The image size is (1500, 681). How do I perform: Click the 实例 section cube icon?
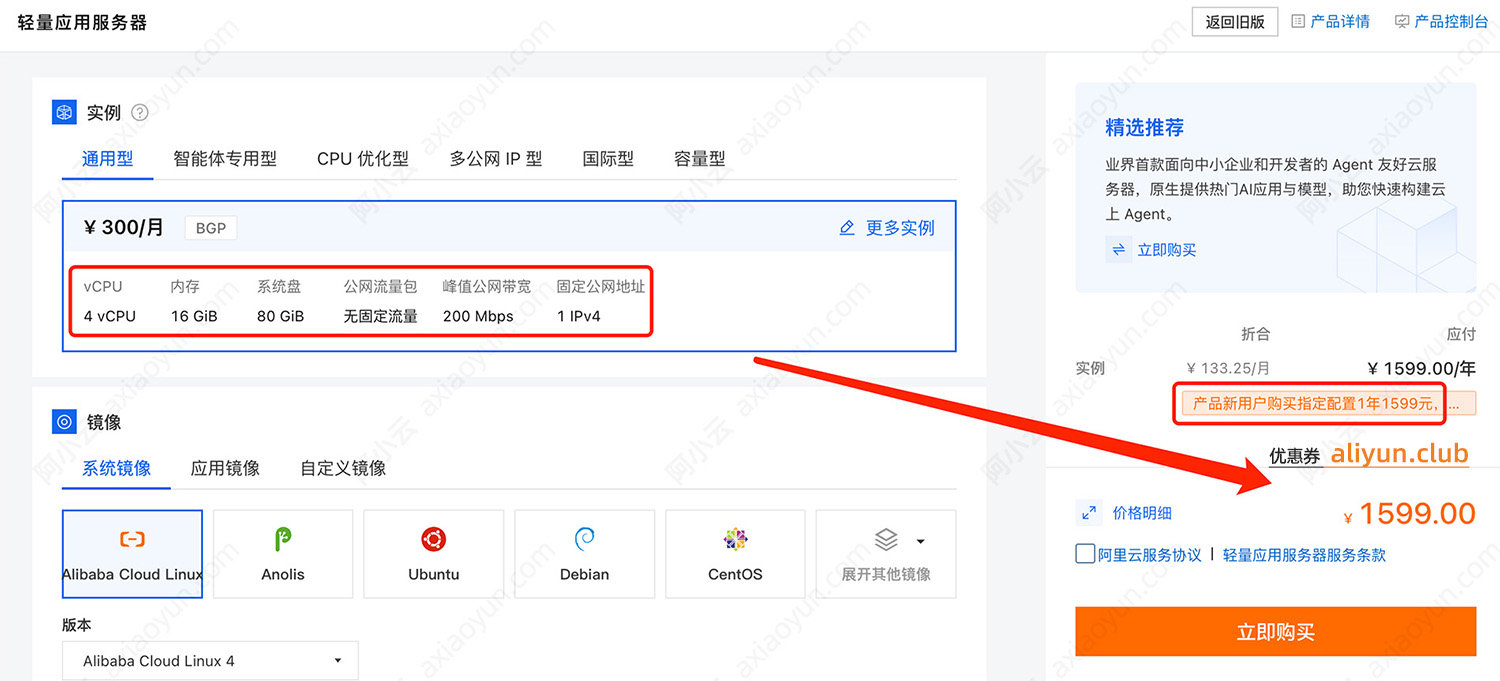[x=64, y=112]
